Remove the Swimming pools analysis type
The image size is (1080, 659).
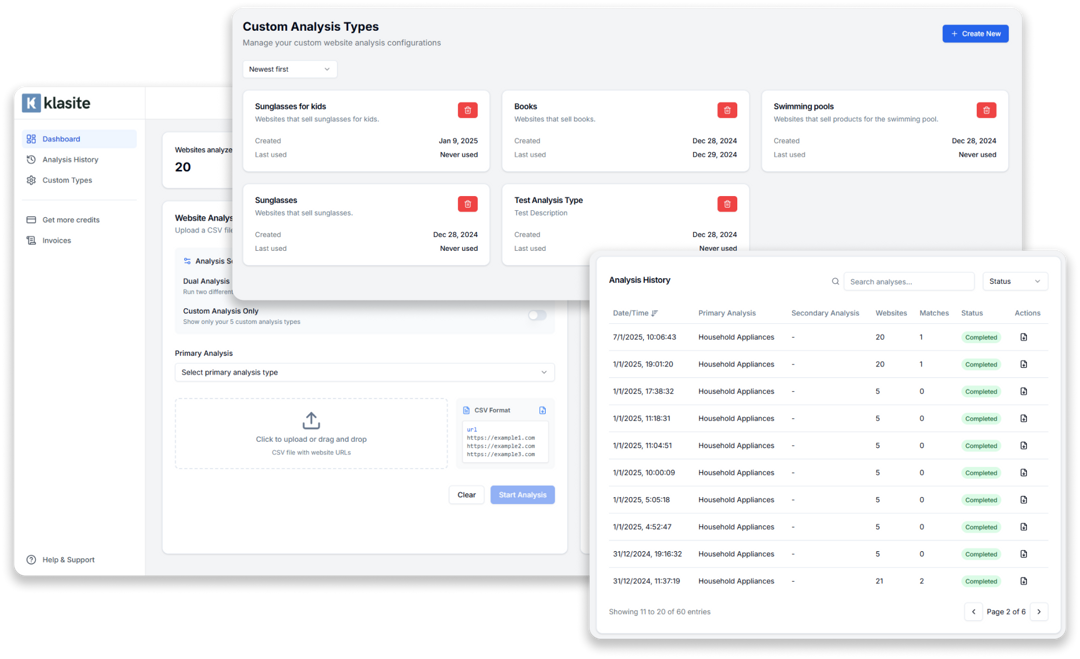[x=986, y=110]
